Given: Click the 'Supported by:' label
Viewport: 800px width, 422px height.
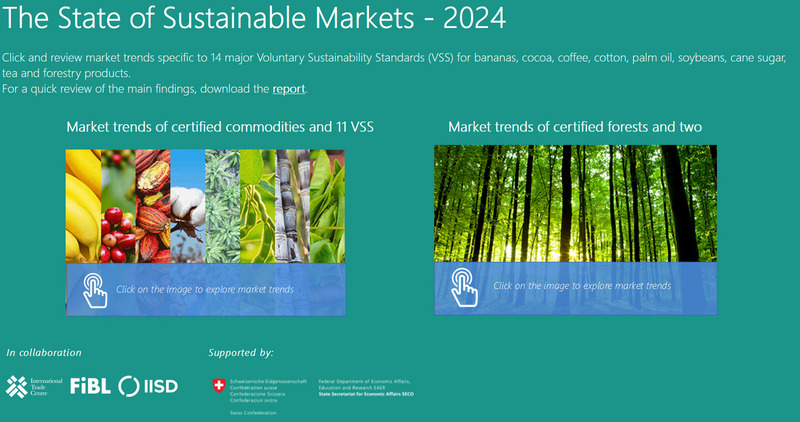Looking at the screenshot, I should coord(241,353).
